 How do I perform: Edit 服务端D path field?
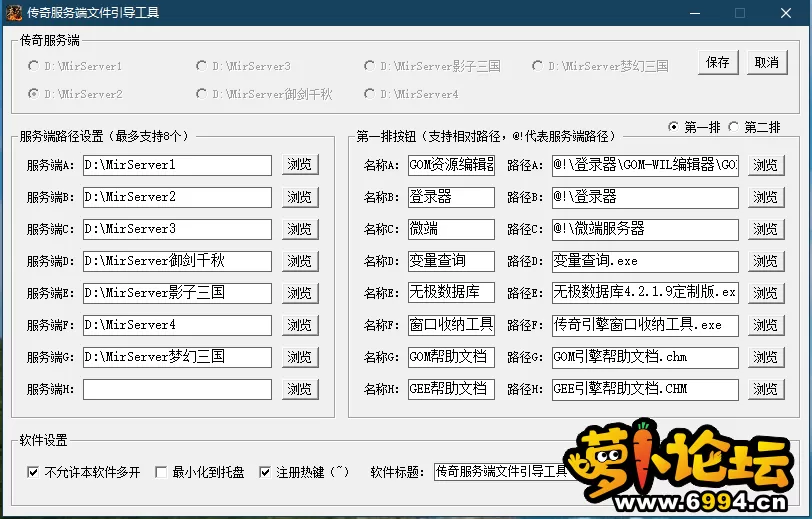pyautogui.click(x=177, y=261)
